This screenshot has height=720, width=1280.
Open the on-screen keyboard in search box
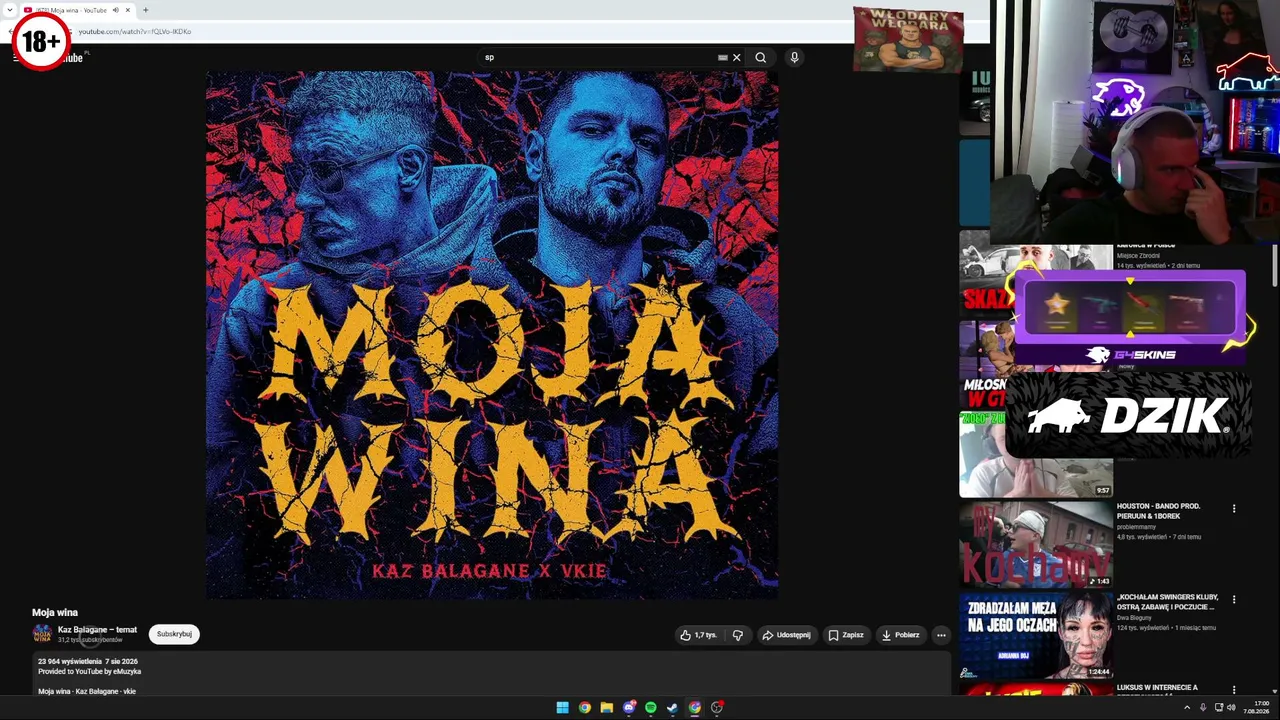[x=722, y=57]
